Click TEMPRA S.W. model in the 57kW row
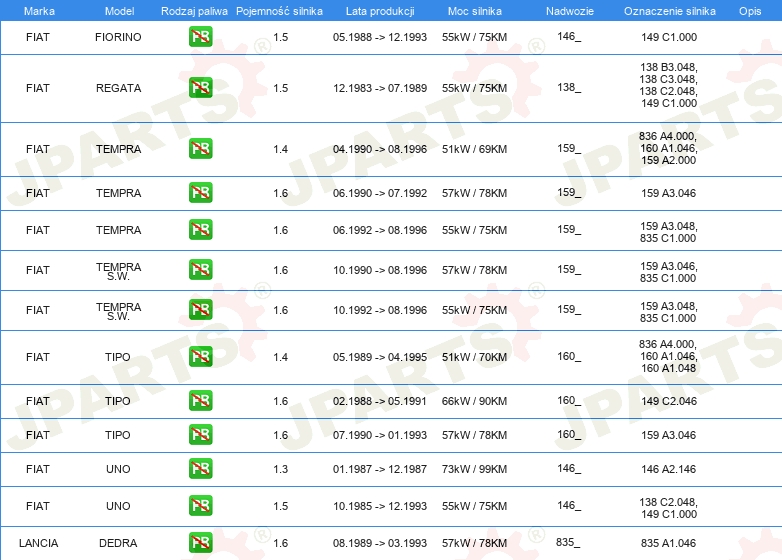Screen dimensions: 782x560 point(119,271)
